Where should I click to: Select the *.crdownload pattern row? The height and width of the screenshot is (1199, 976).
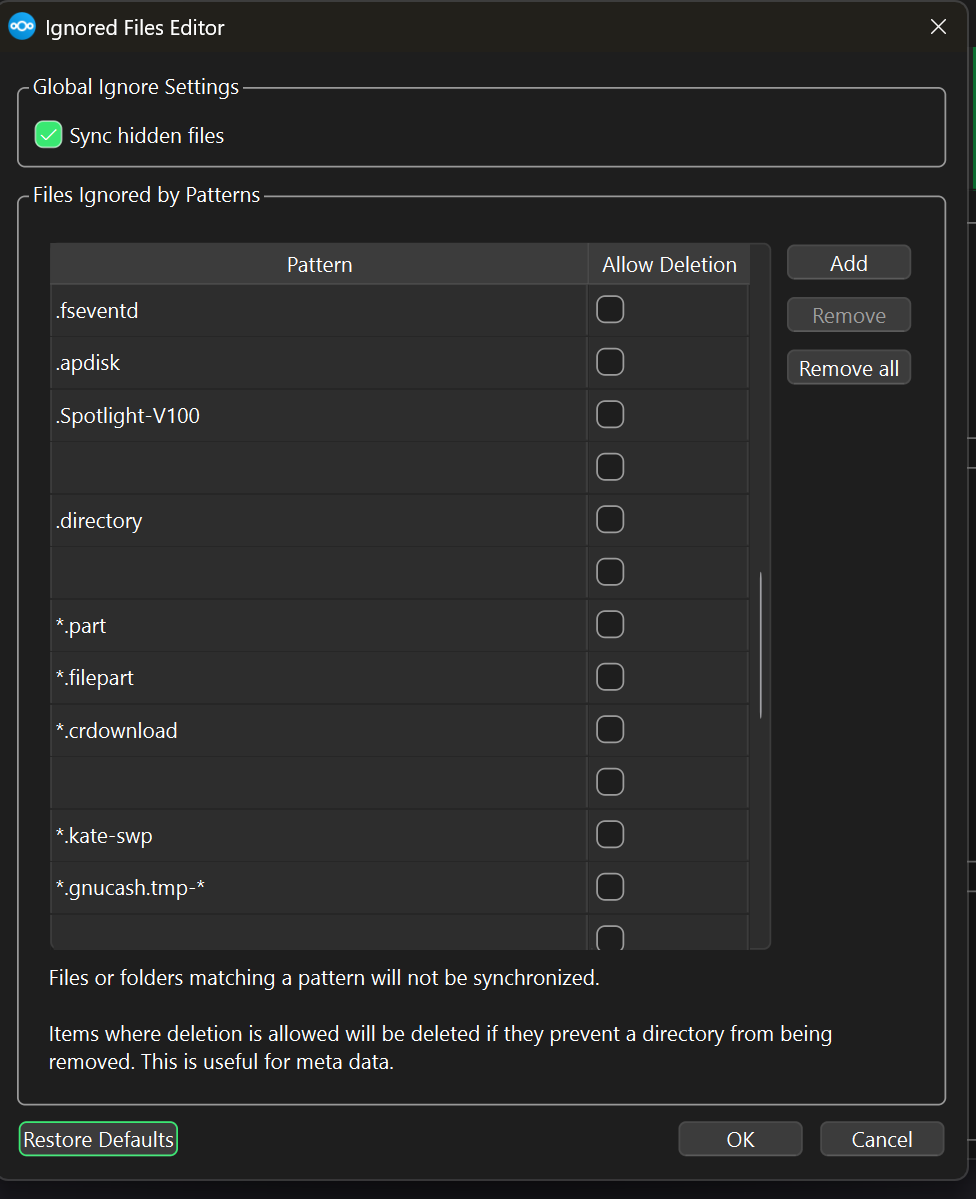pyautogui.click(x=300, y=731)
